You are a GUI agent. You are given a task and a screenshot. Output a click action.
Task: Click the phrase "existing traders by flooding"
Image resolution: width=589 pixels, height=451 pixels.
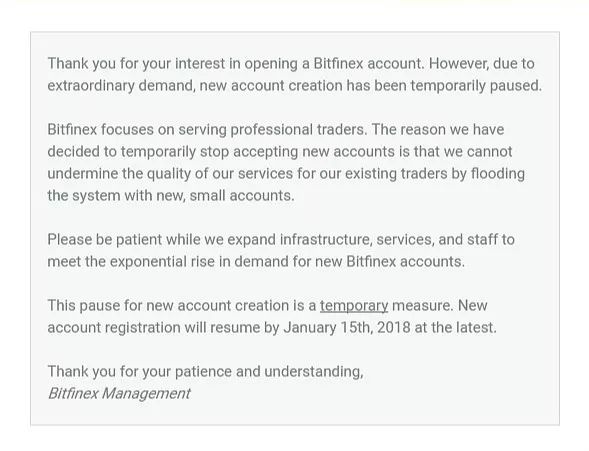pos(435,173)
